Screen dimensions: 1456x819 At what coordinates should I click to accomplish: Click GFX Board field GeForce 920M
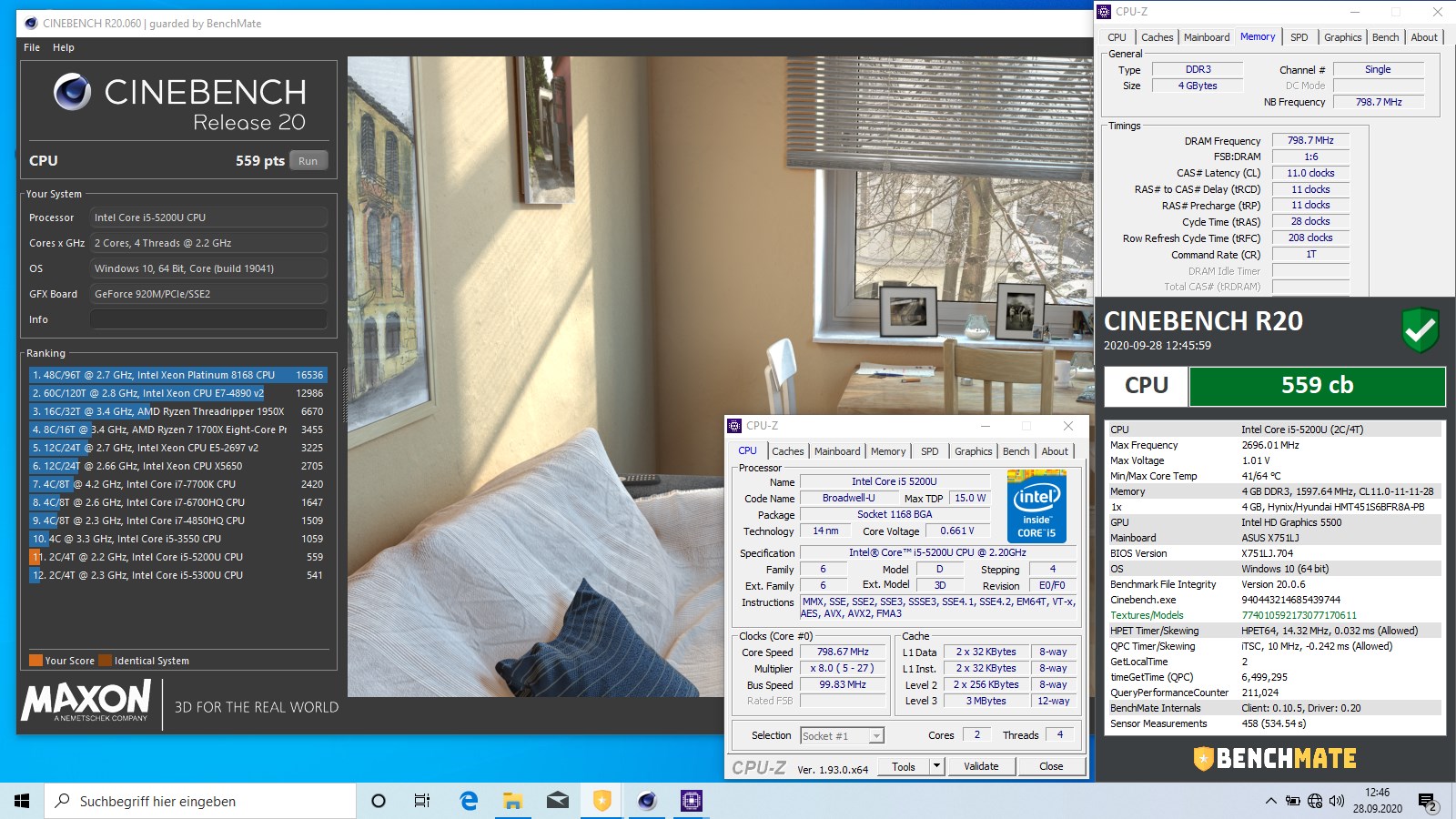point(208,294)
